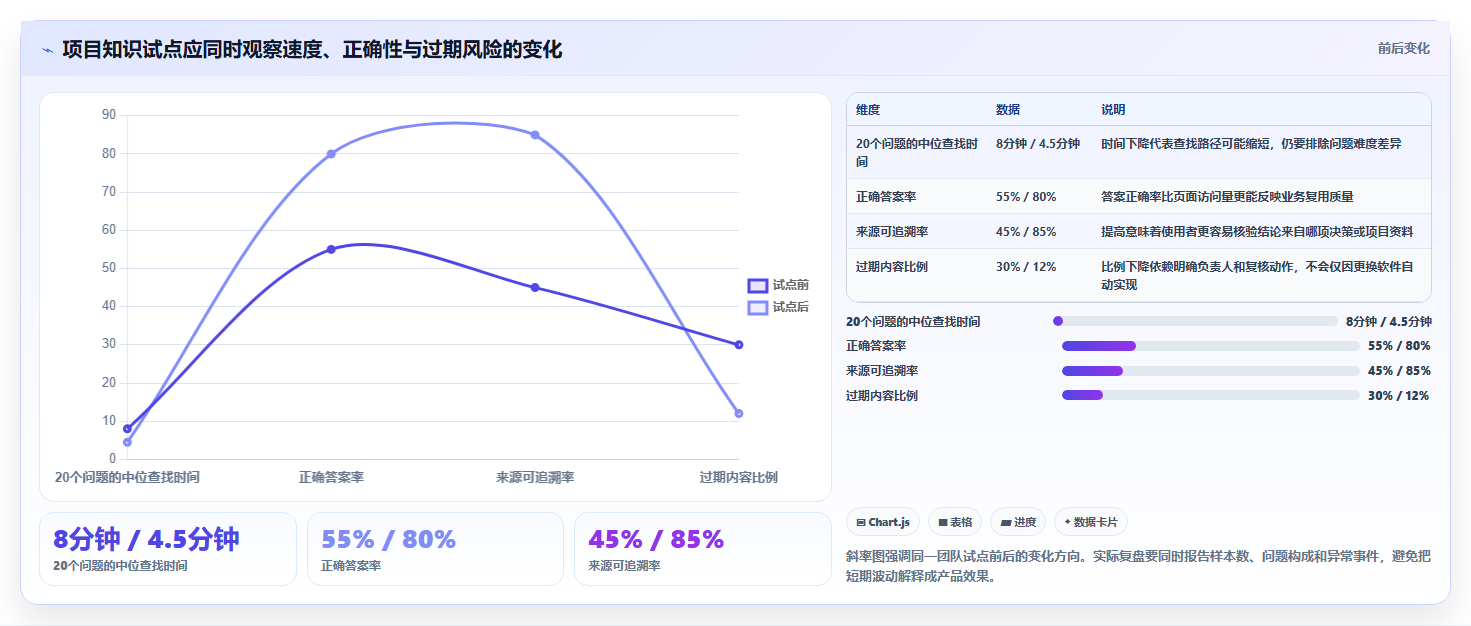The width and height of the screenshot is (1471, 626).
Task: Click the 试点后 data point at 正确答案率
Action: click(331, 154)
